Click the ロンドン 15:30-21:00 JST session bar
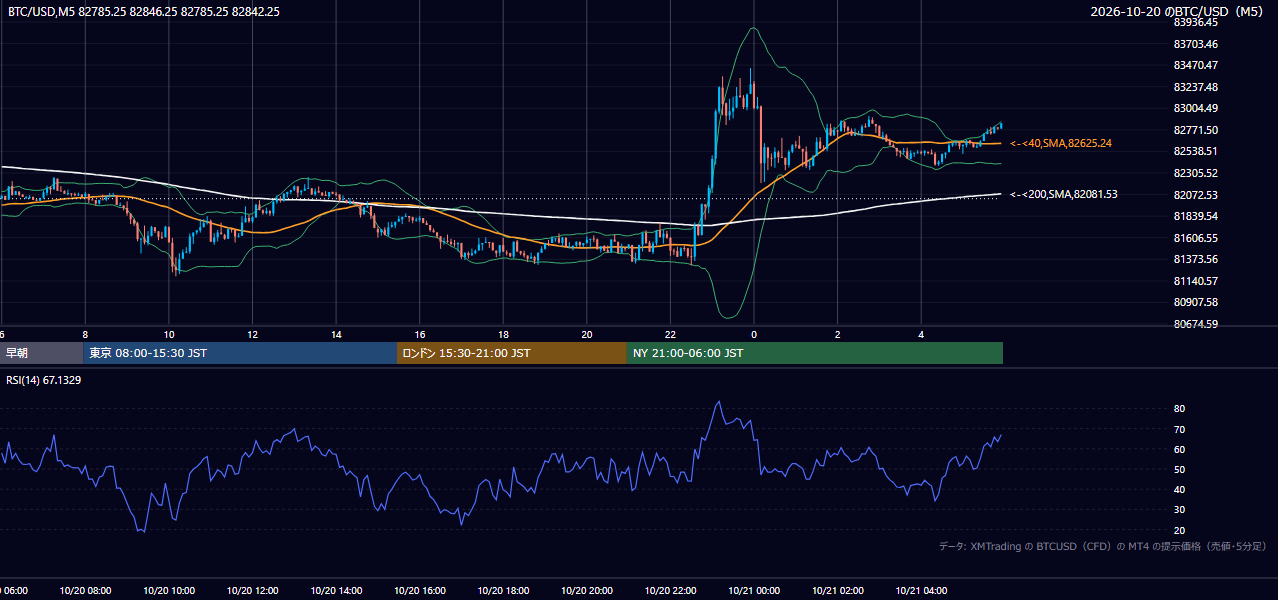The height and width of the screenshot is (600, 1278). pyautogui.click(x=512, y=353)
